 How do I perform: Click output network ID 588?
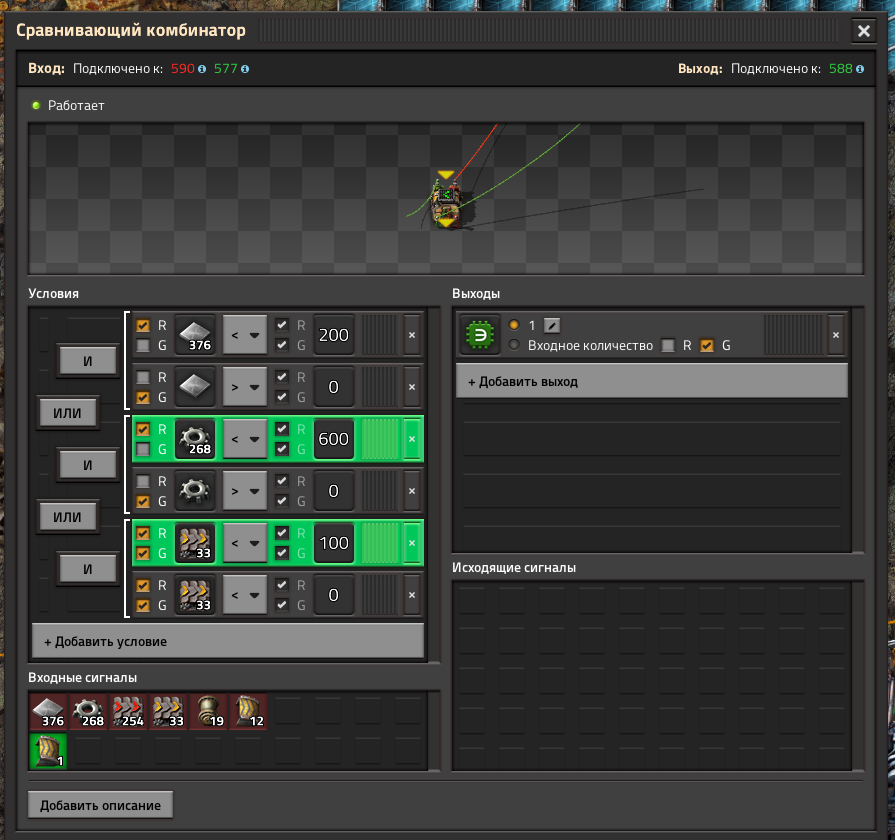tap(841, 69)
